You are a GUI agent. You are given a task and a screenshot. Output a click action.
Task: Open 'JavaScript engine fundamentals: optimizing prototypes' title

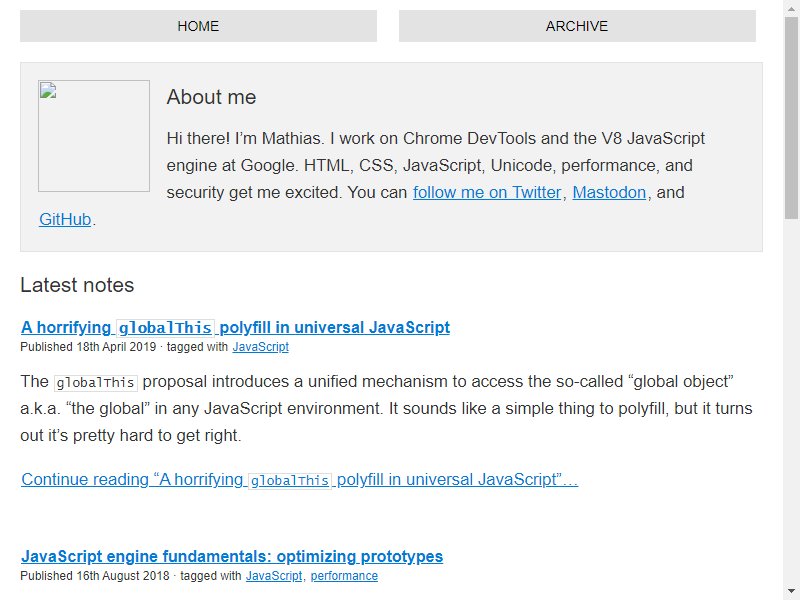point(232,556)
